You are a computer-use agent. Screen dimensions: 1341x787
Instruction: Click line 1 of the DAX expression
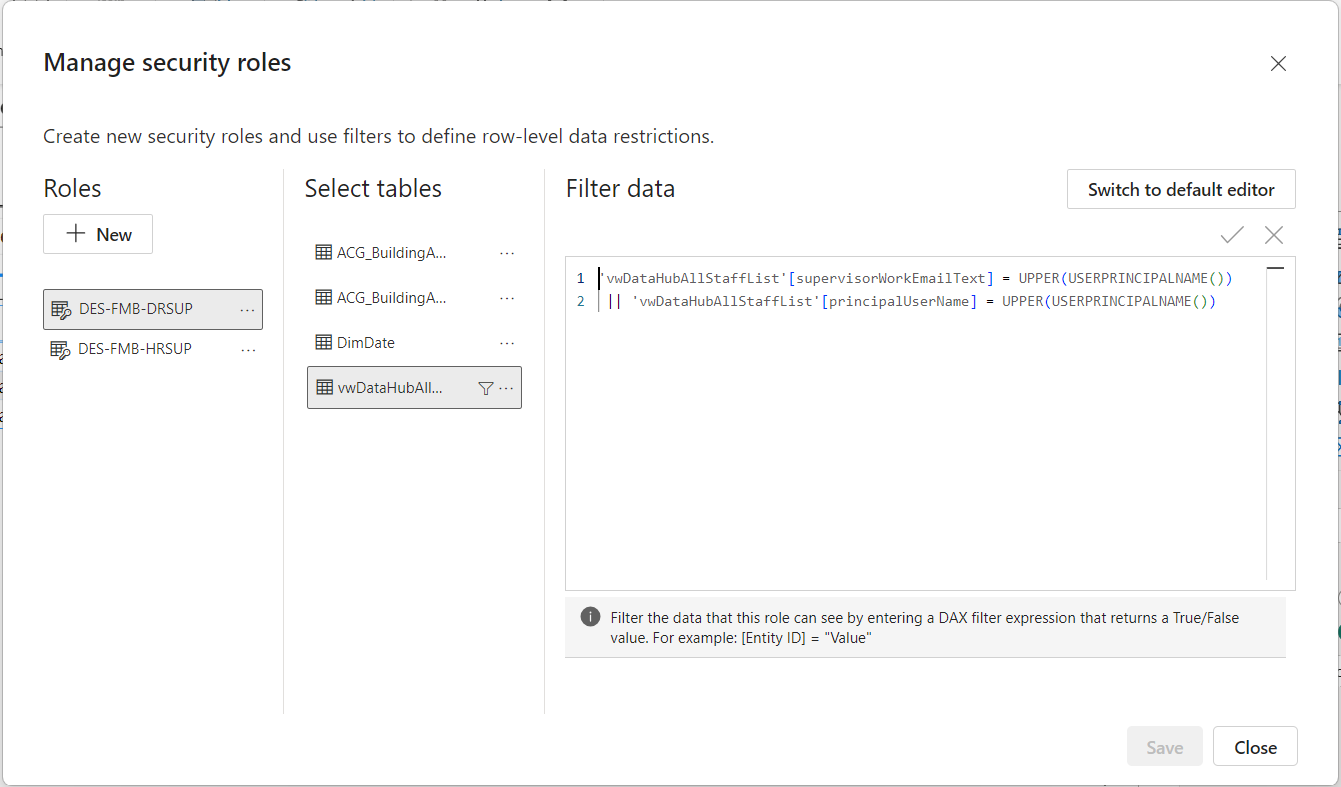(x=916, y=278)
